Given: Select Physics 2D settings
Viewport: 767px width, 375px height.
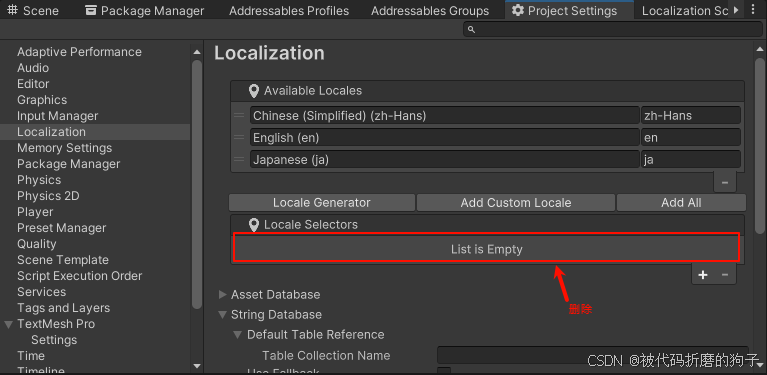Looking at the screenshot, I should tap(48, 196).
